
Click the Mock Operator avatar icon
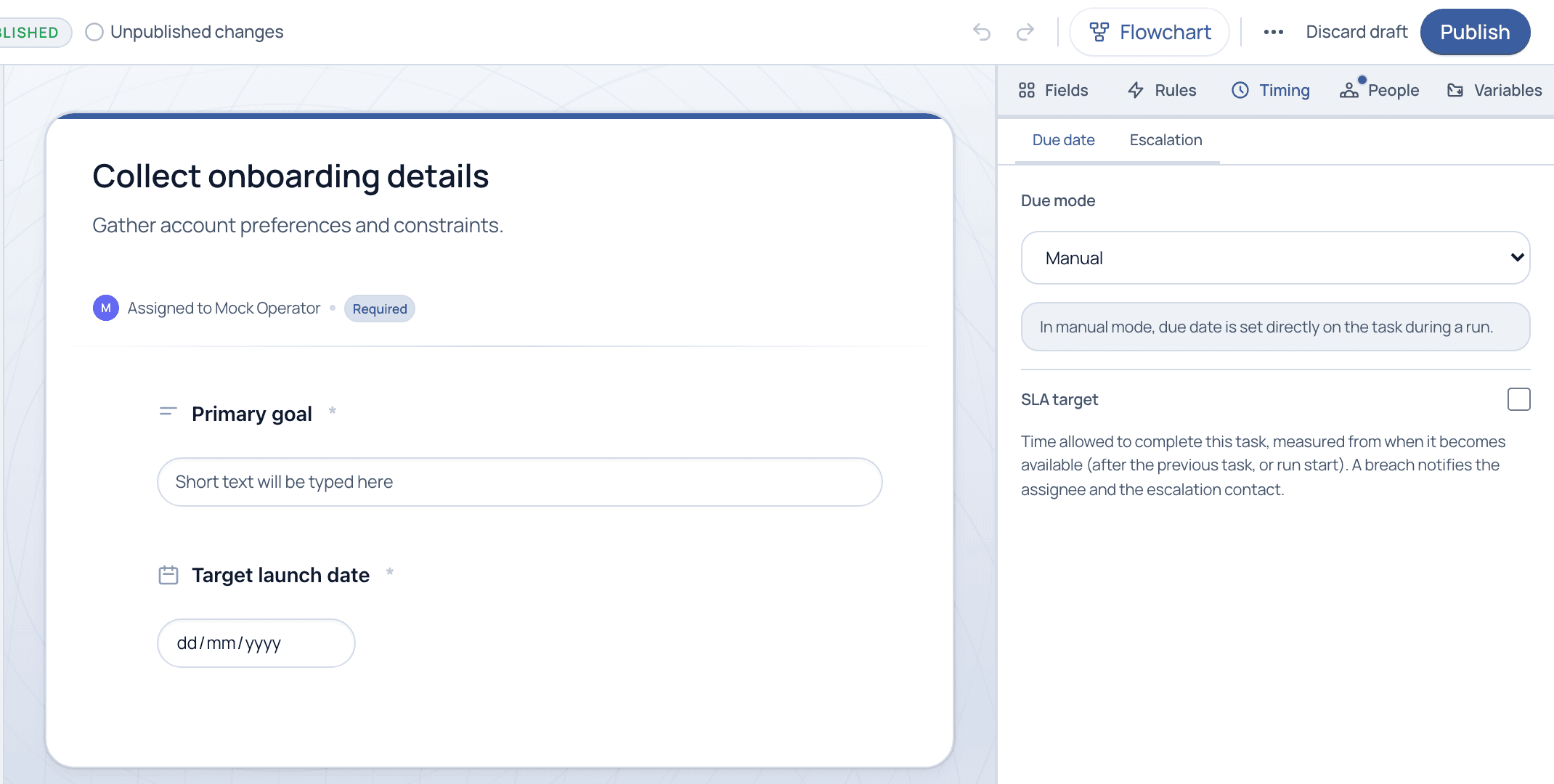pos(106,308)
